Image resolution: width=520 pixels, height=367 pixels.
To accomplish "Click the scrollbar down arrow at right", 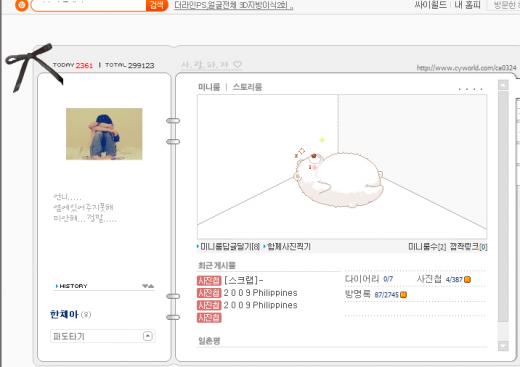I will [x=503, y=346].
